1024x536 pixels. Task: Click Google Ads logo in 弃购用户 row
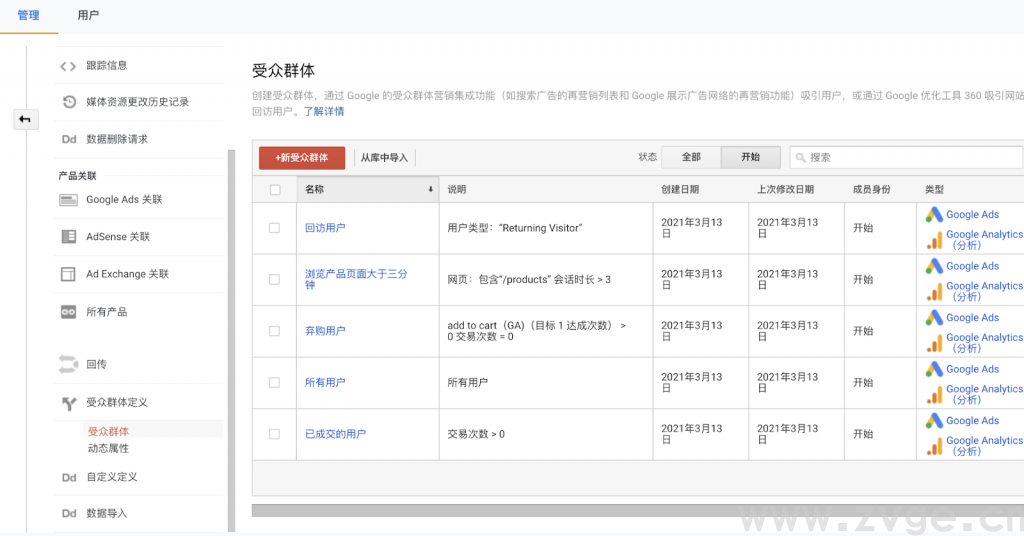[934, 317]
